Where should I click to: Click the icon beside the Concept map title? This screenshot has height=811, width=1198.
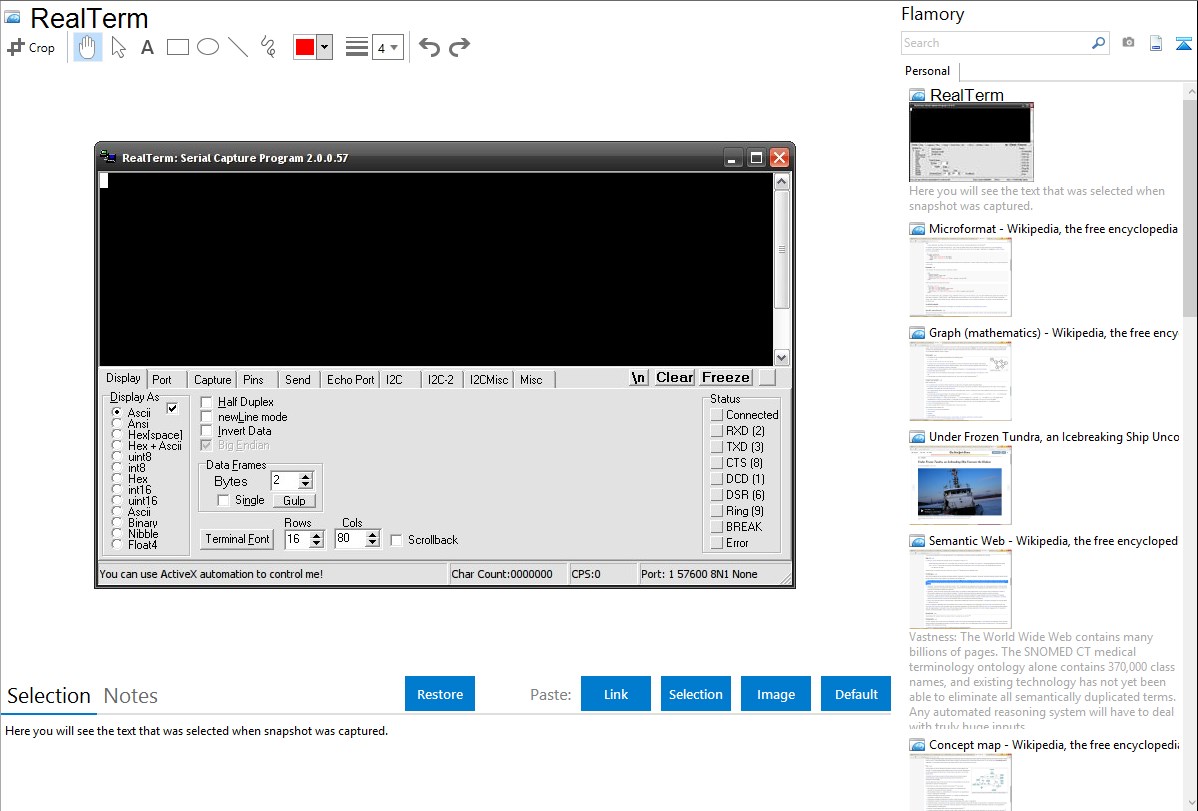(x=917, y=745)
